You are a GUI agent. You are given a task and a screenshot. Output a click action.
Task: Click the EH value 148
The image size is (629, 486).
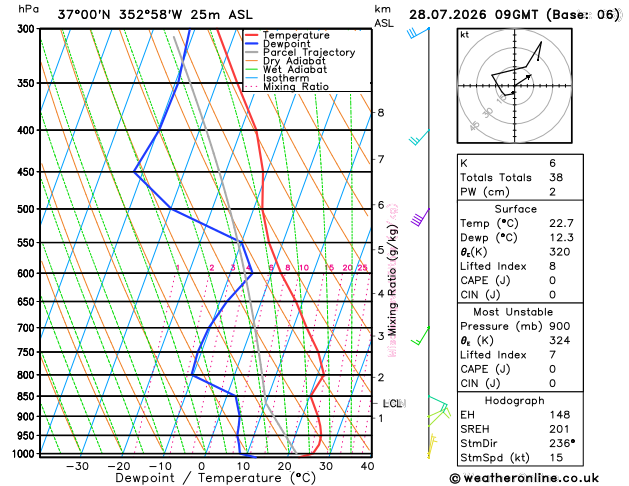[x=560, y=415]
